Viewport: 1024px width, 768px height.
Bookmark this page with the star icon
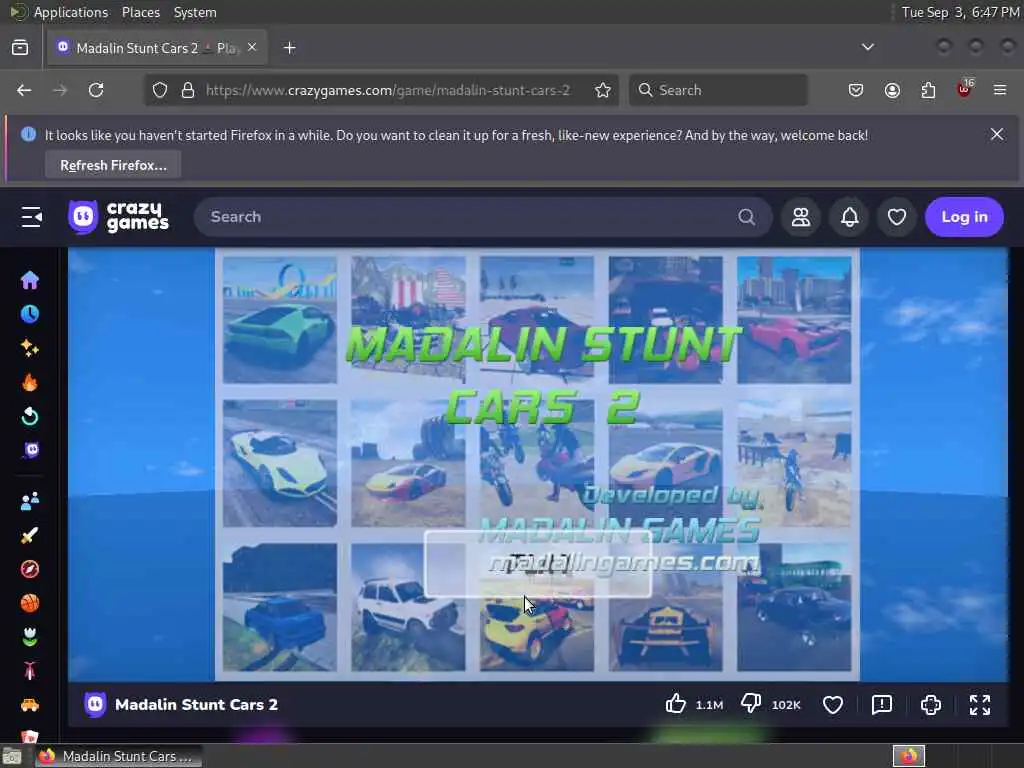click(x=603, y=90)
